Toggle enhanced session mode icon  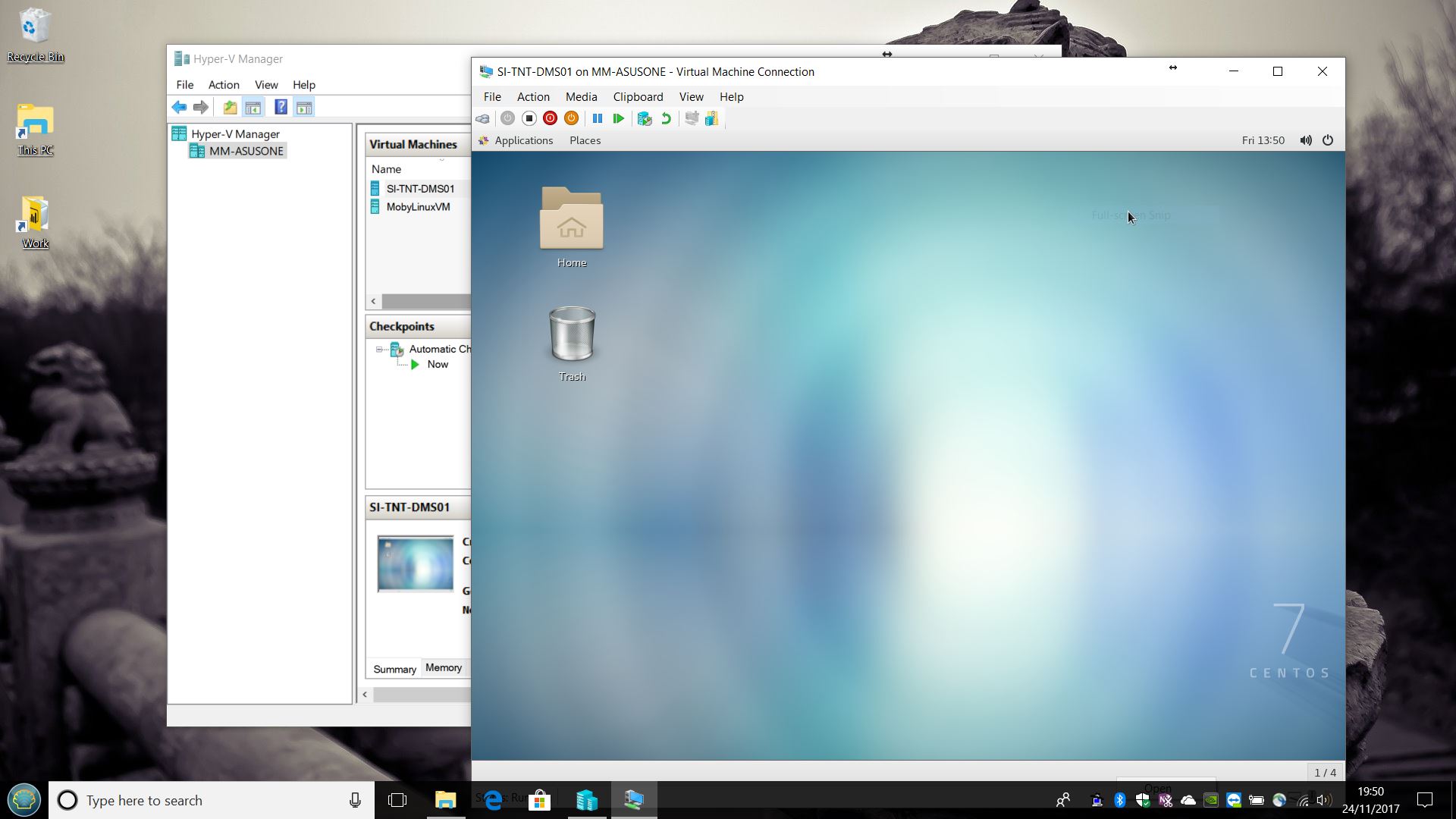[x=692, y=118]
